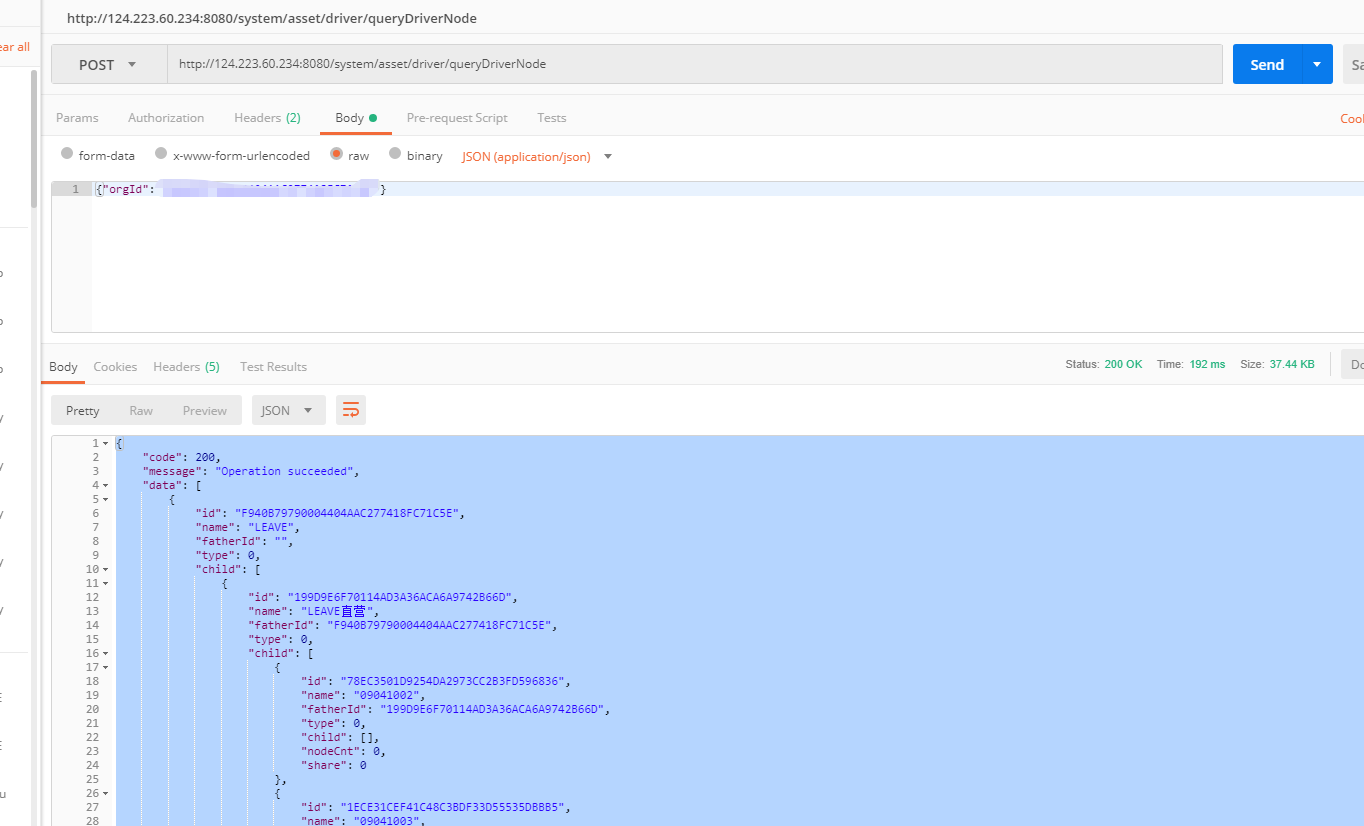Screen dimensions: 1364x826
Task: Open the POST method dropdown
Action: click(x=108, y=64)
